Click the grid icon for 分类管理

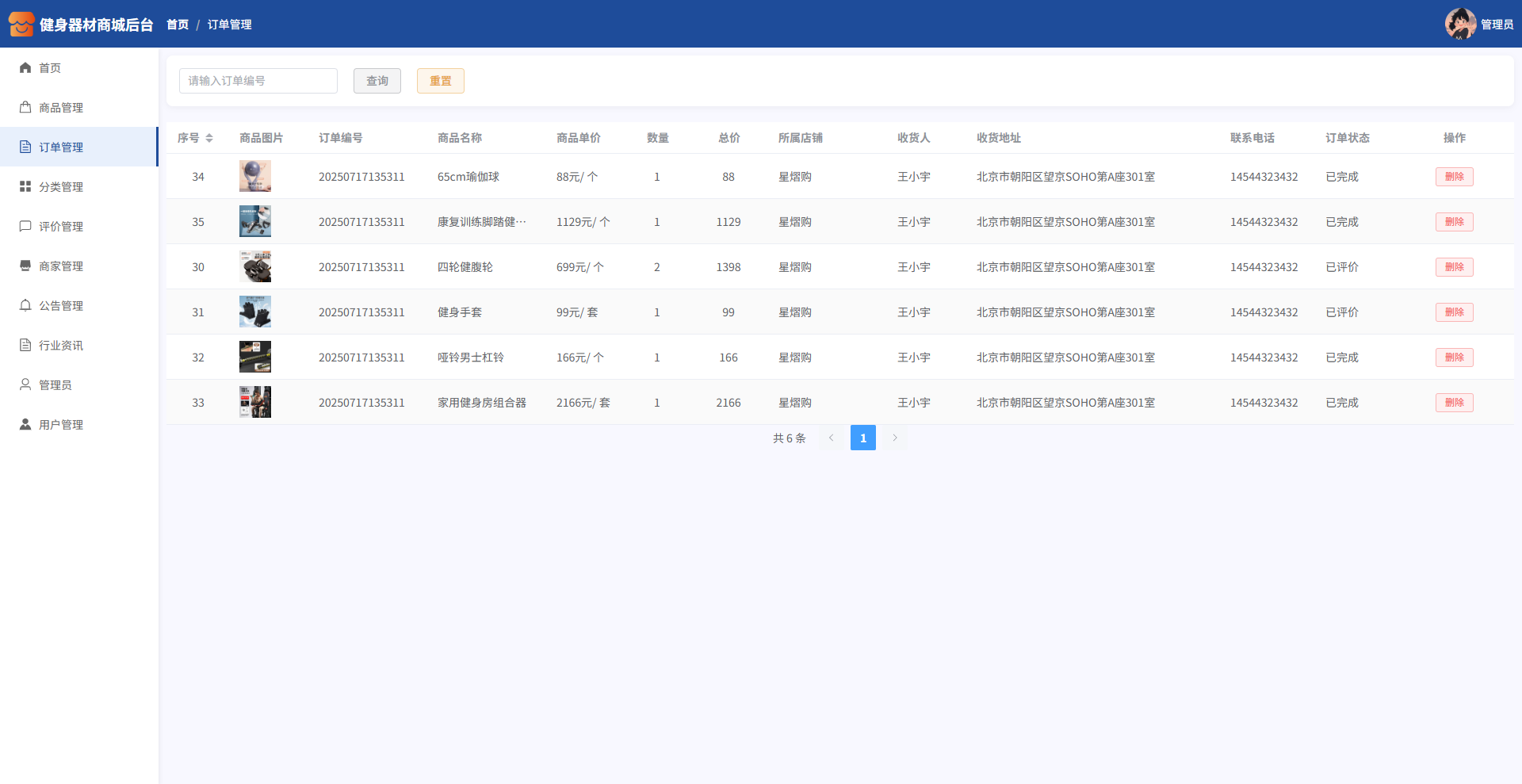coord(25,186)
